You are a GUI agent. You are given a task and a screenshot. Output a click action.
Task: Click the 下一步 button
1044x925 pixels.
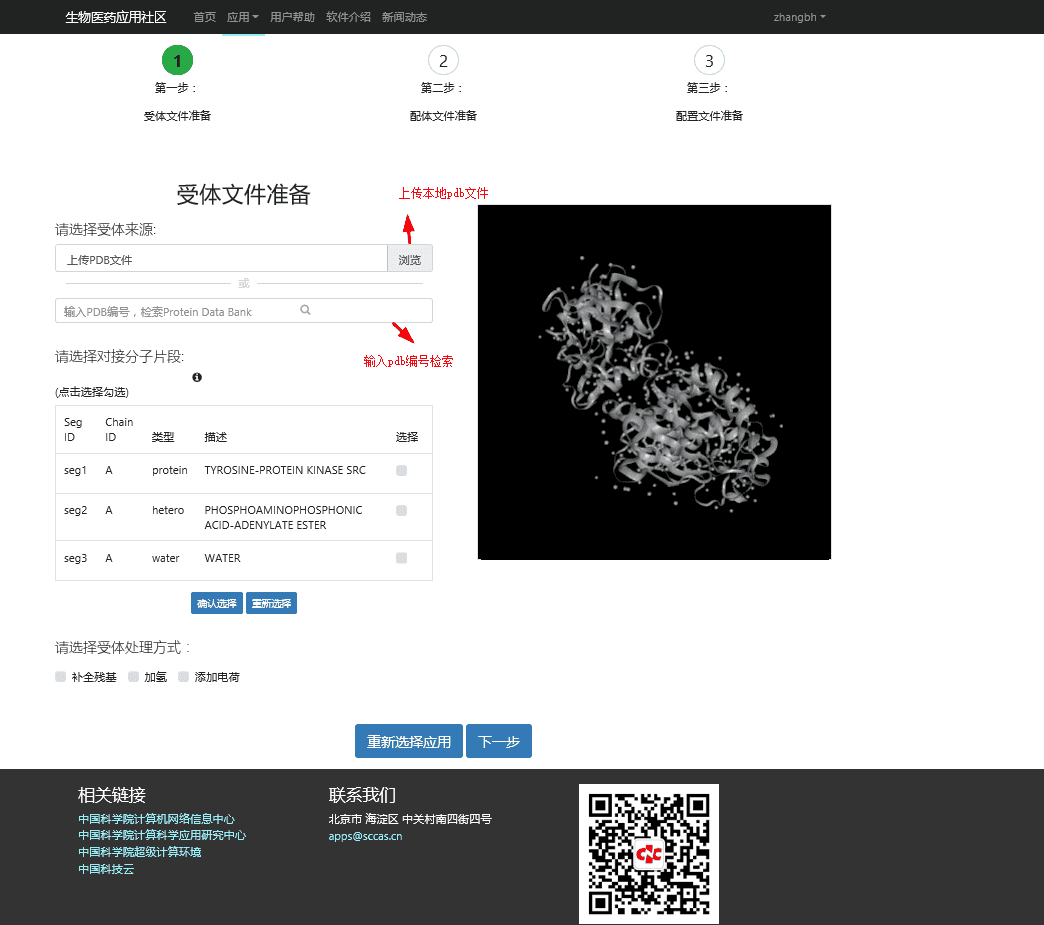tap(498, 741)
